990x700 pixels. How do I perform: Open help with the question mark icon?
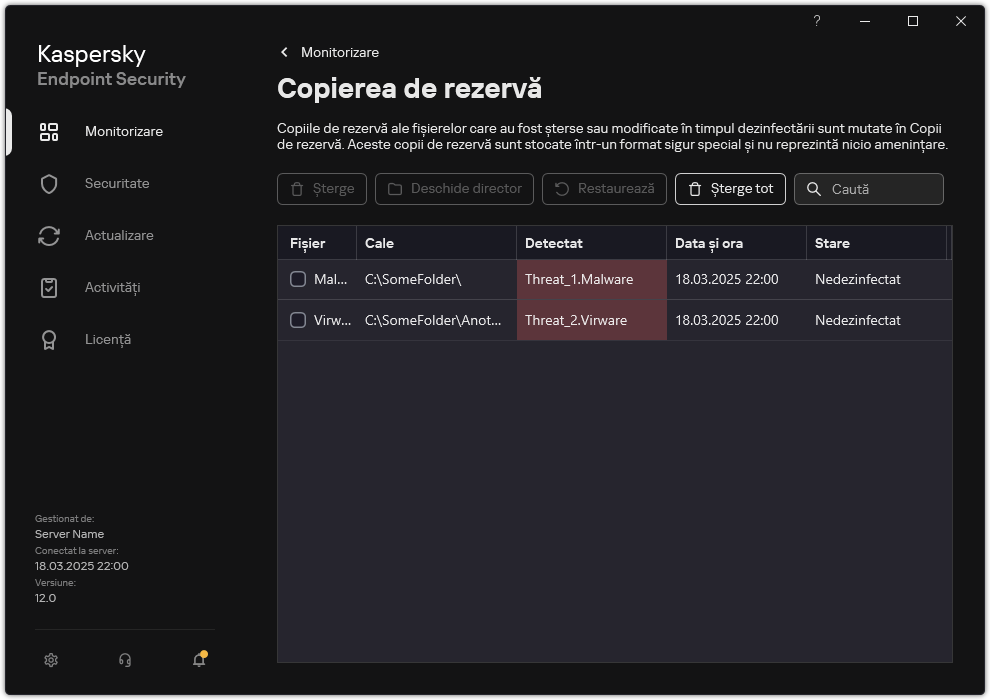[817, 21]
